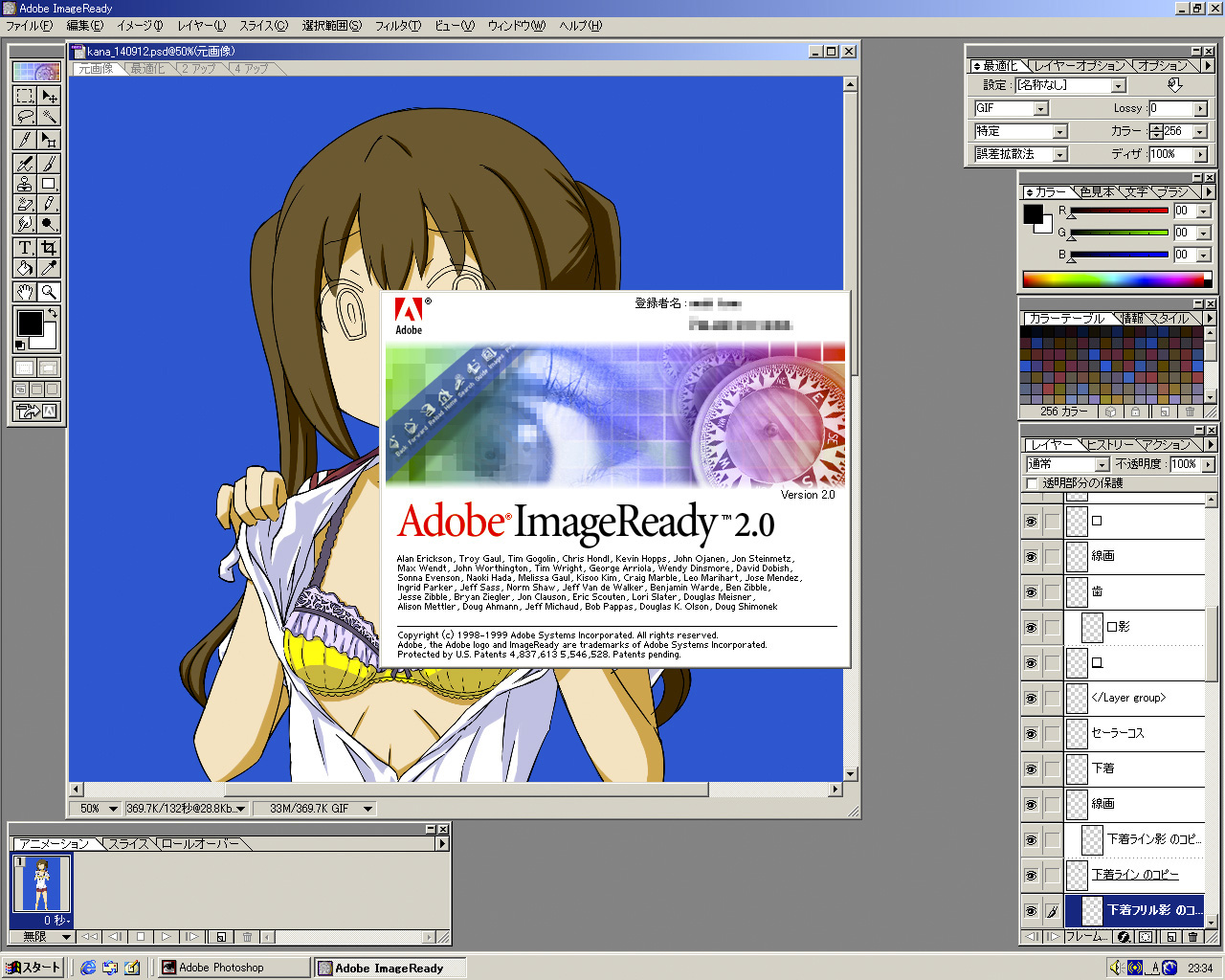The width and height of the screenshot is (1225, 980).
Task: Switch to Adobe Photoshop in taskbar
Action: (234, 968)
